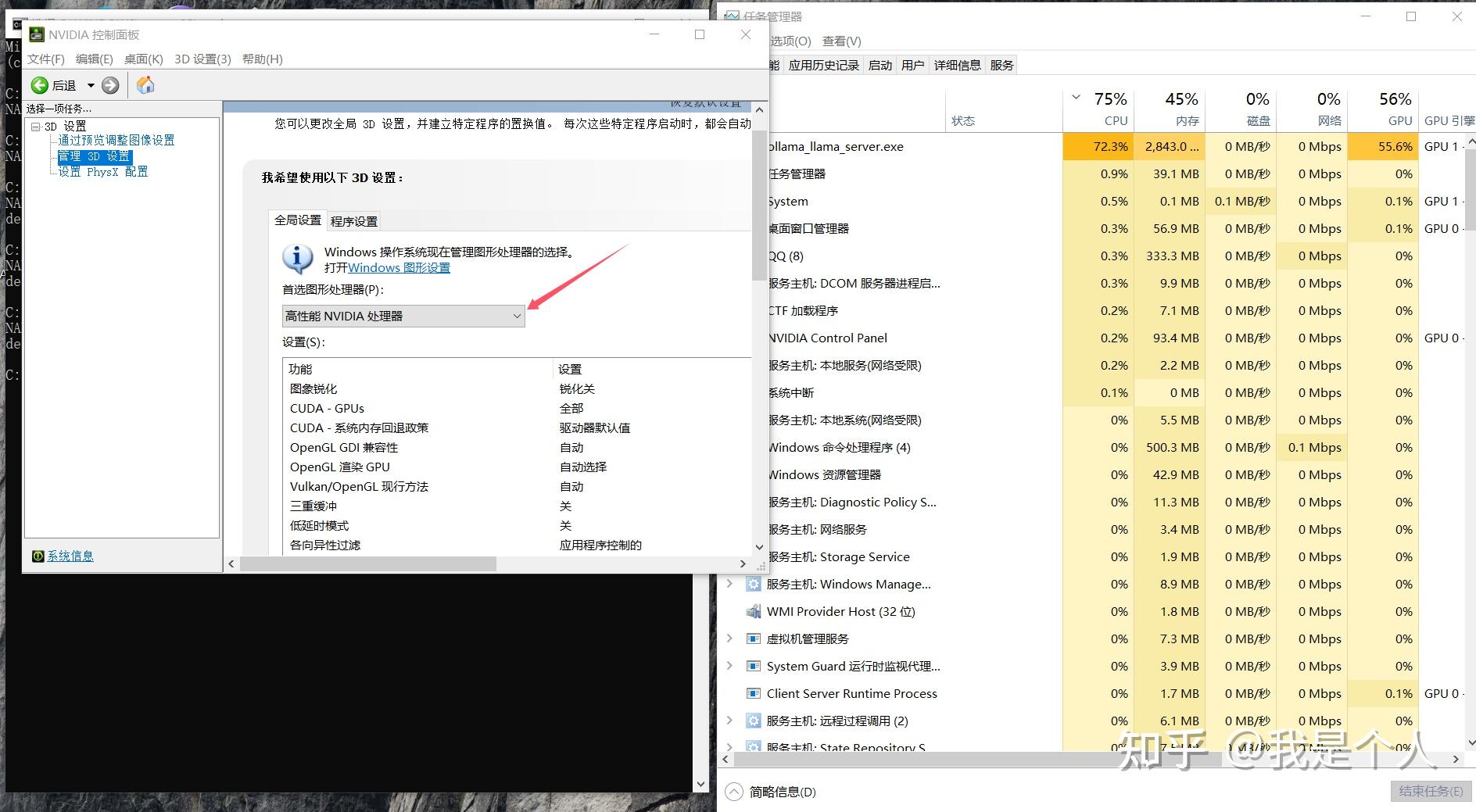Click the NVIDIA home icon in the toolbar
The width and height of the screenshot is (1476, 812).
[145, 85]
